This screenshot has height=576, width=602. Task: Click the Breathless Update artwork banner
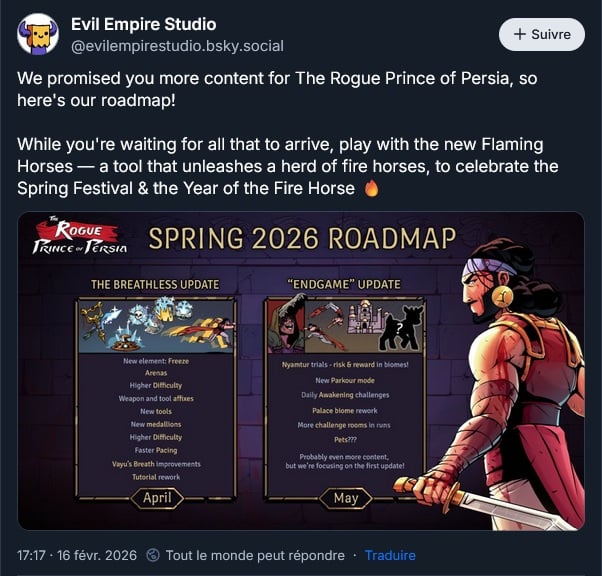[156, 326]
